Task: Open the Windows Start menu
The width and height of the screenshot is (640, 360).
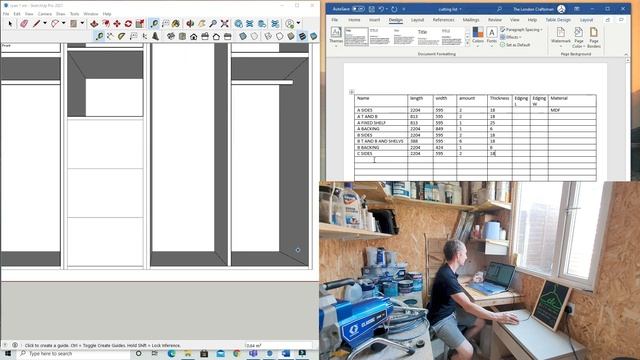Action: [x=8, y=353]
